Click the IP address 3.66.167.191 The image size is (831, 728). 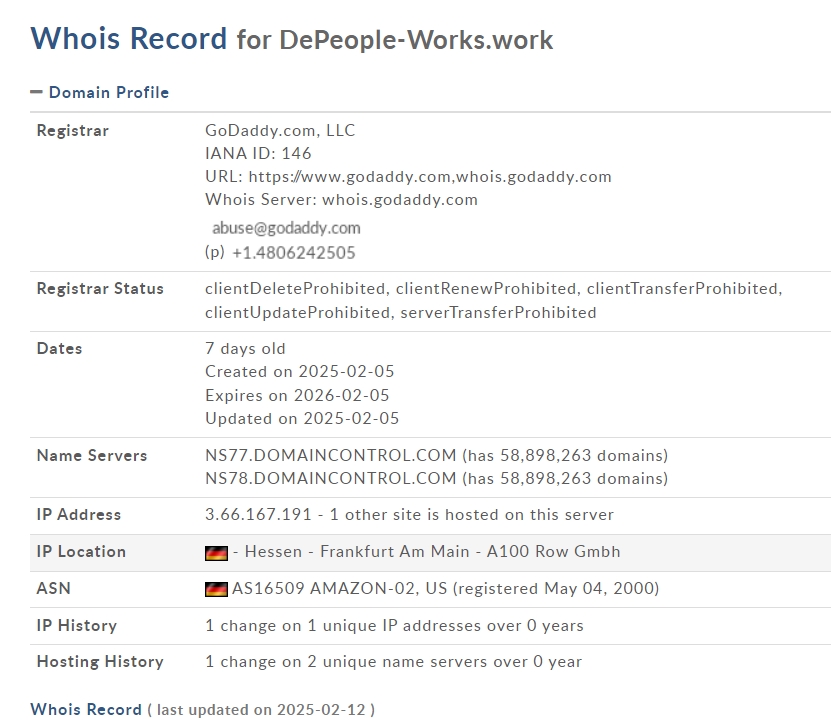pos(258,514)
